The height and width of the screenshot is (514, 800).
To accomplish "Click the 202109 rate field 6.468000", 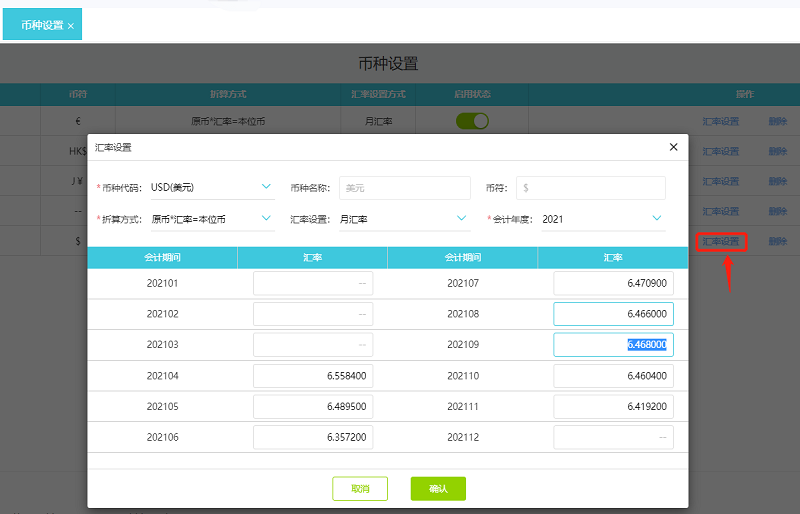I will click(x=613, y=345).
